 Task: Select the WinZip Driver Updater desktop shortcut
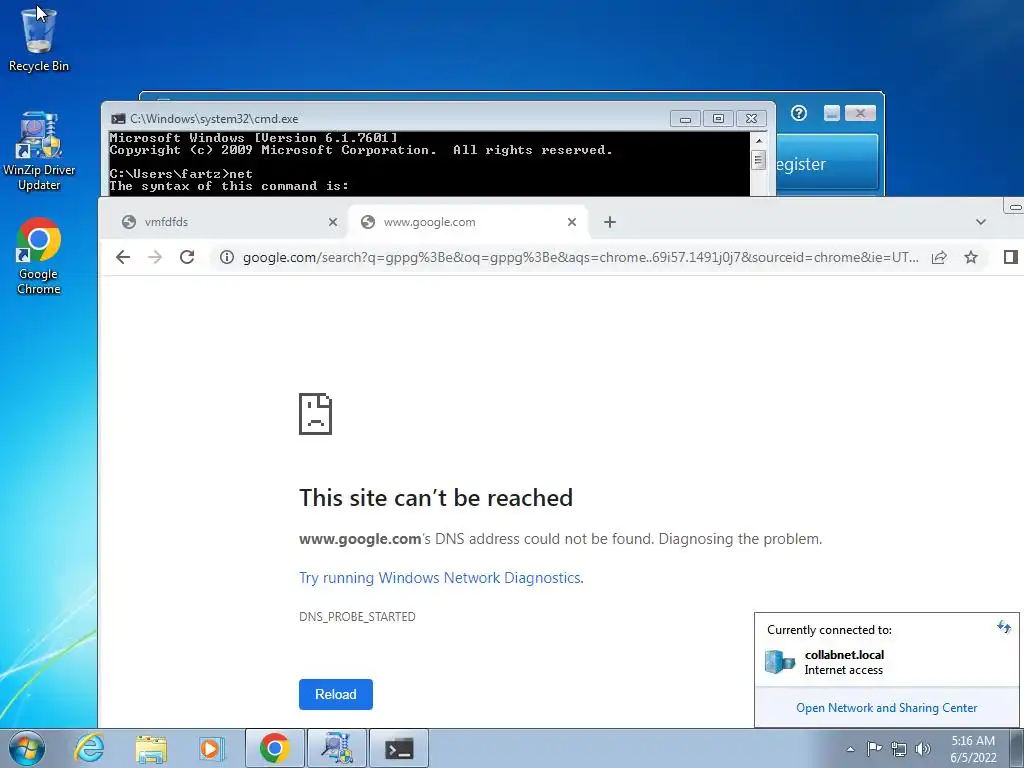coord(39,152)
